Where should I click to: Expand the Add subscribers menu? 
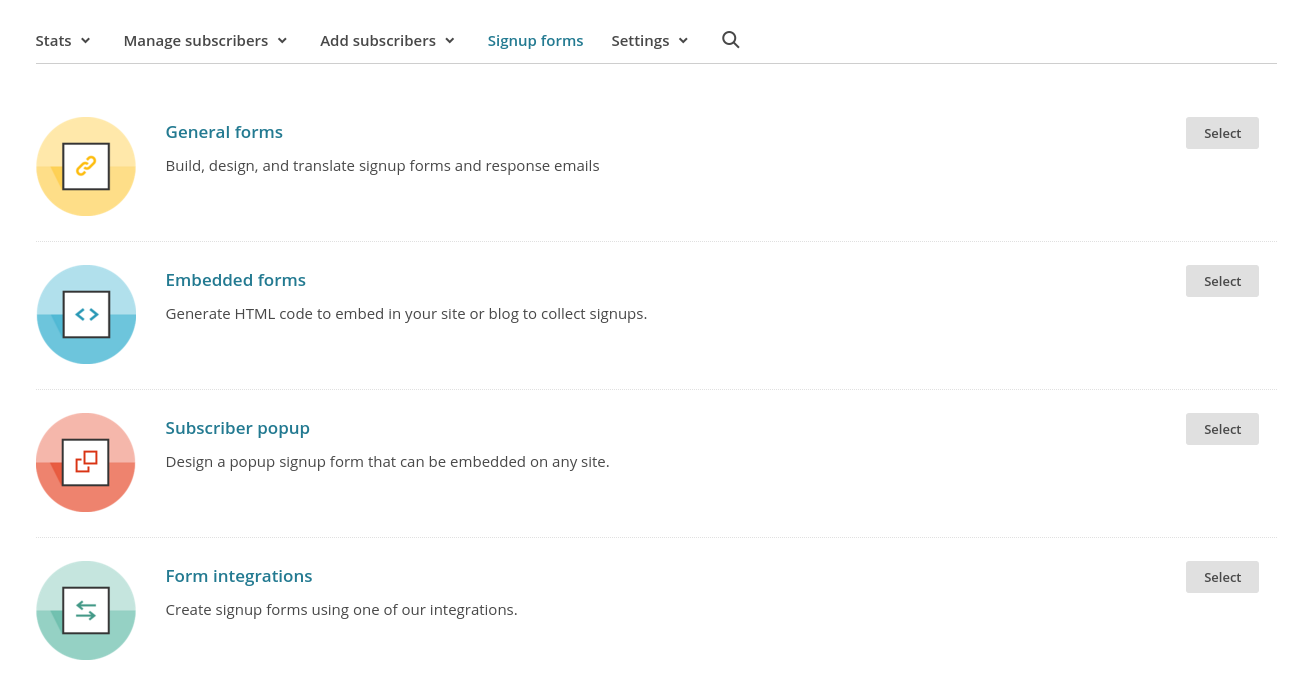pyautogui.click(x=387, y=40)
